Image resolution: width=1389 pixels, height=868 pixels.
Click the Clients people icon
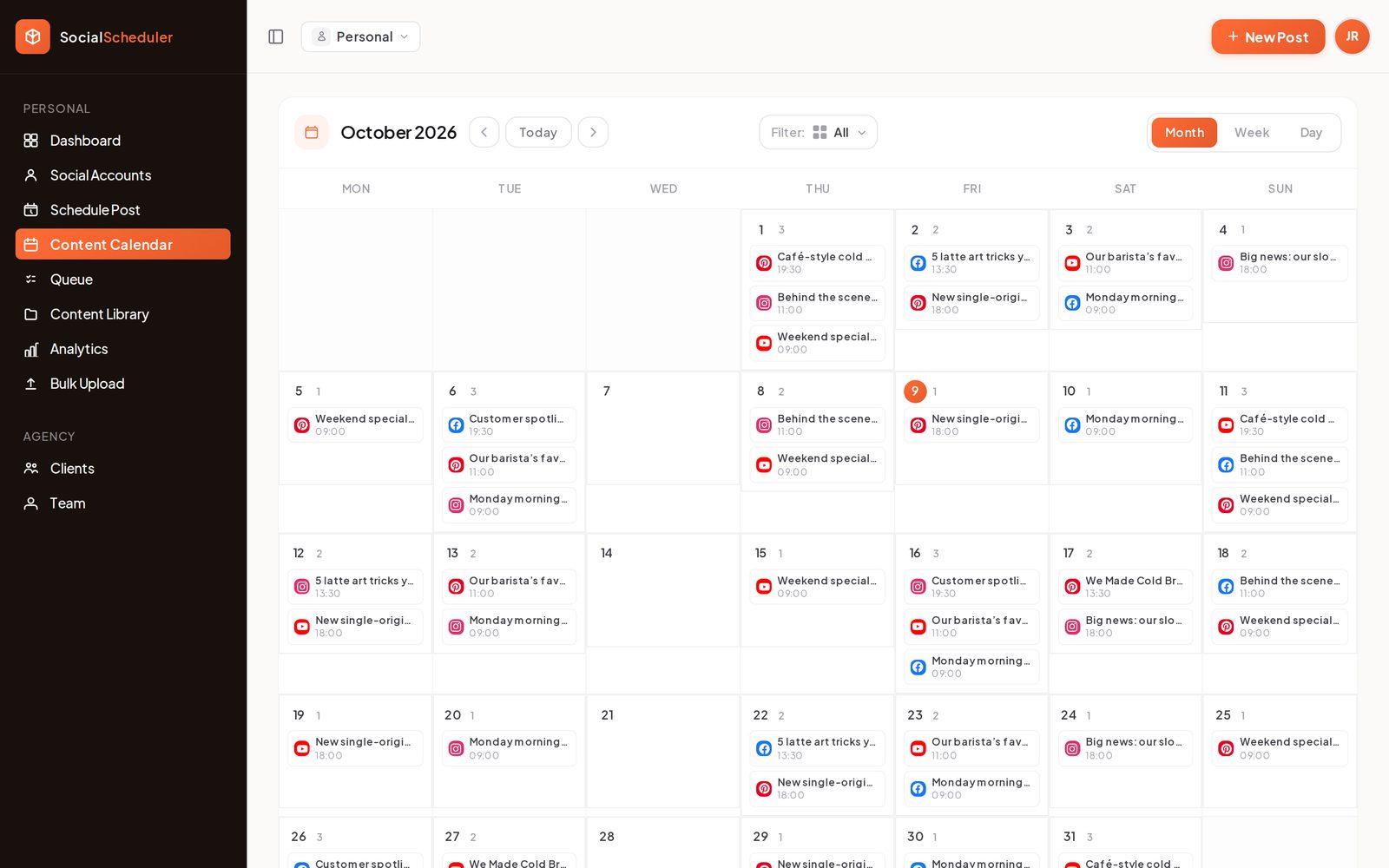(31, 469)
